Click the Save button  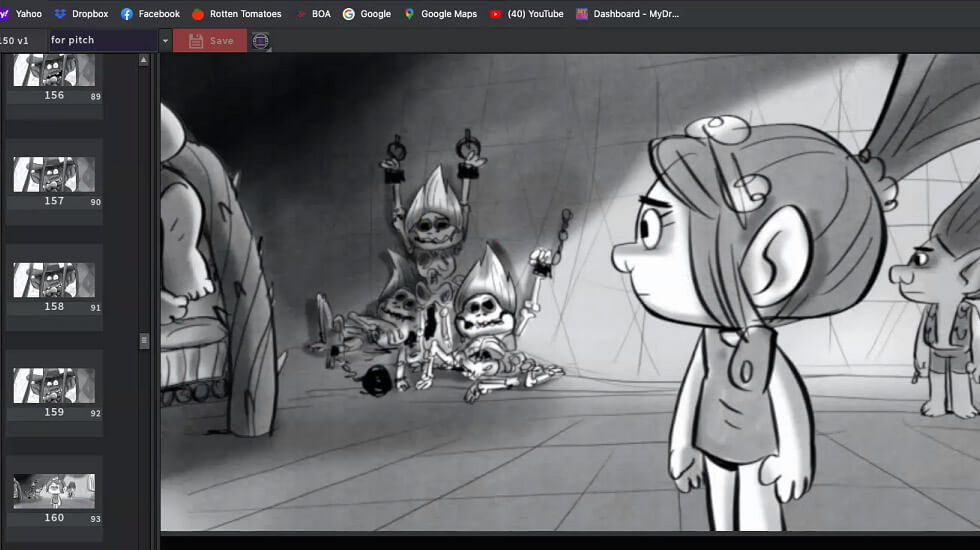click(210, 41)
